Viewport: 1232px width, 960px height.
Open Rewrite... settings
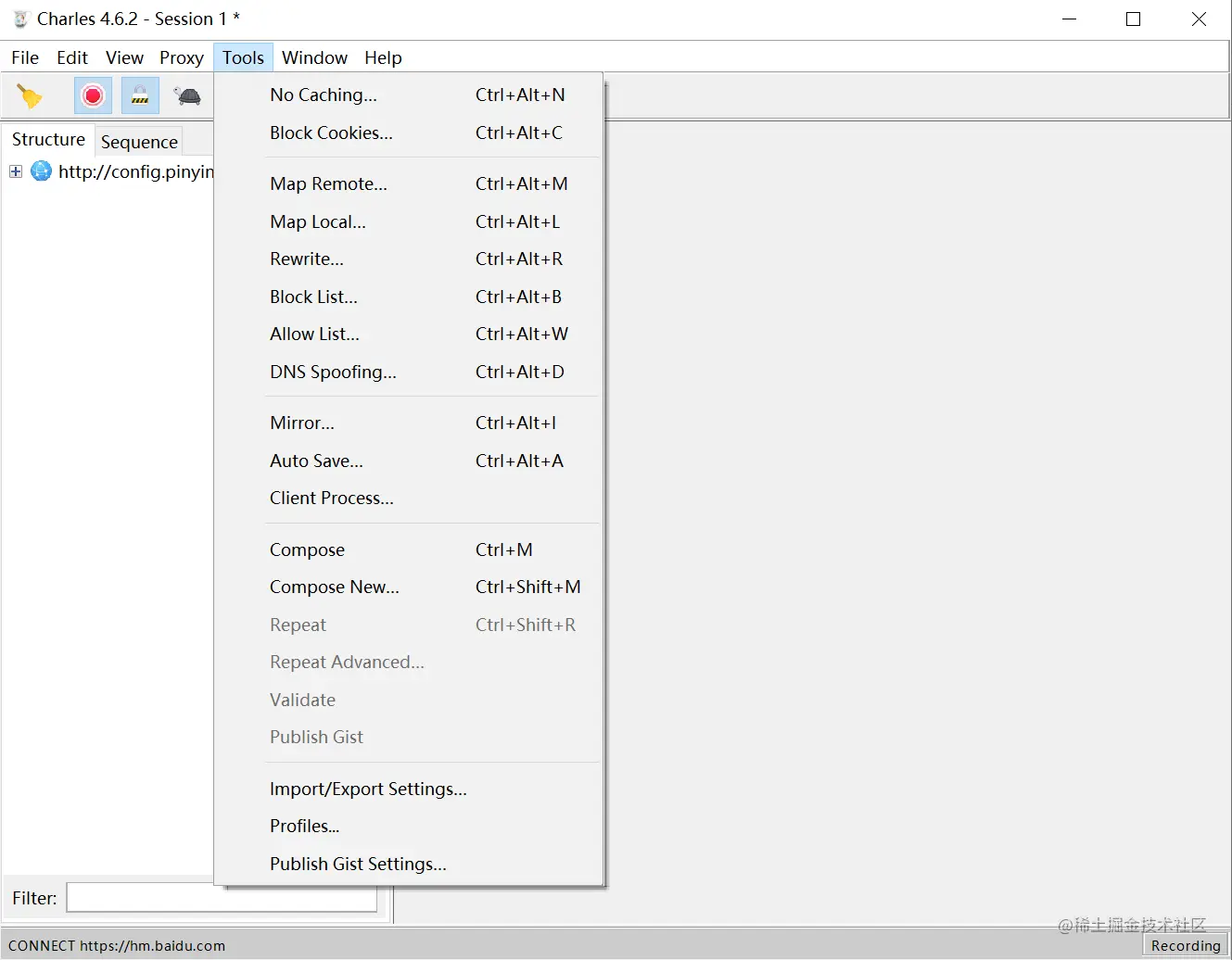click(409, 259)
